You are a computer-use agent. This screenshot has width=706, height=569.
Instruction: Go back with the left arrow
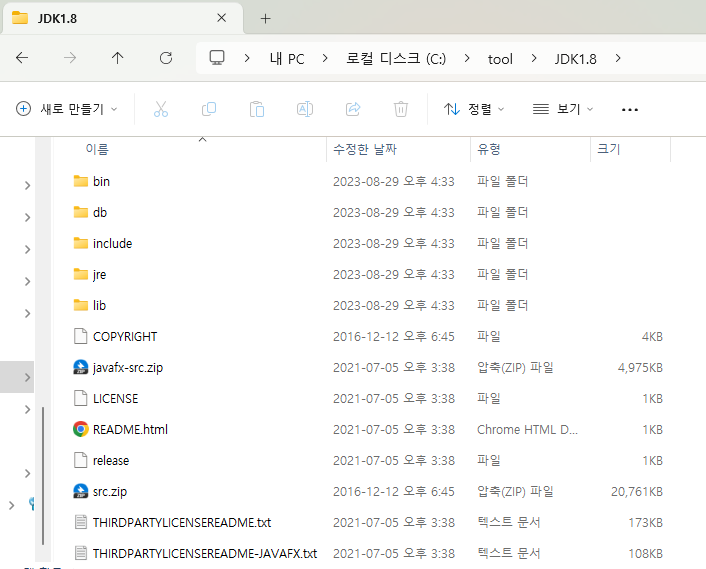click(x=22, y=58)
